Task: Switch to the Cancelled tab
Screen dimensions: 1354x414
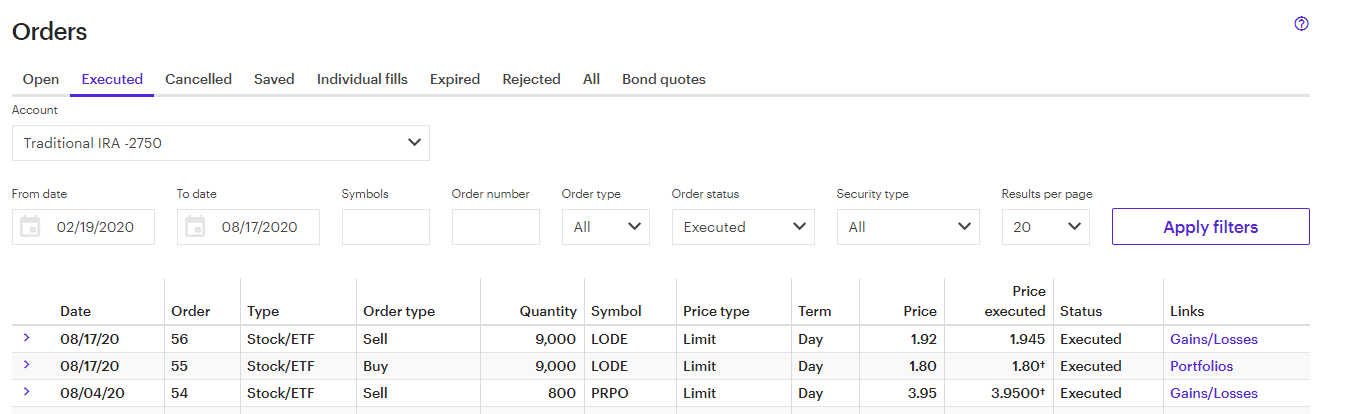Action: (198, 79)
